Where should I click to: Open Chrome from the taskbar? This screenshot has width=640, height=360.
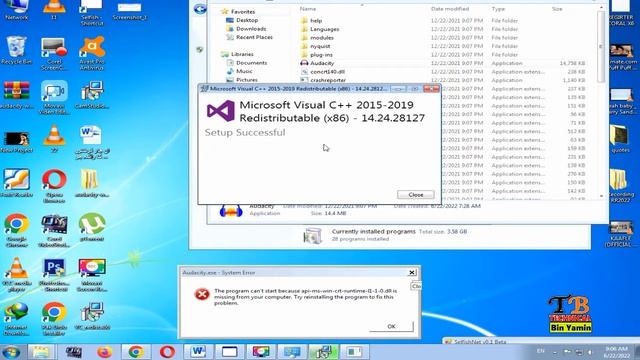pos(136,352)
